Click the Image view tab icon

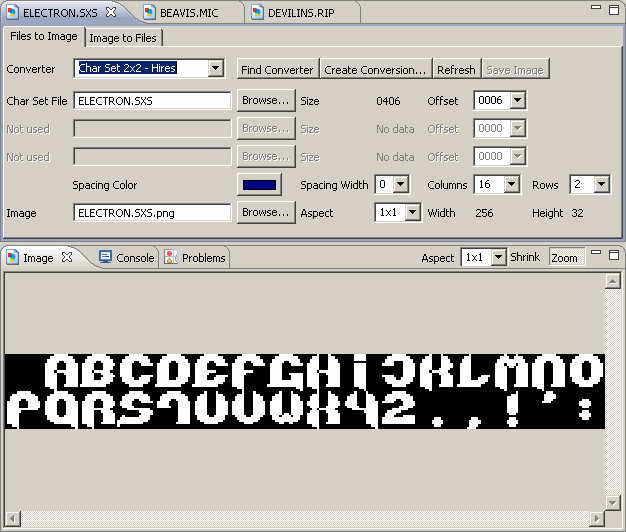[x=12, y=257]
